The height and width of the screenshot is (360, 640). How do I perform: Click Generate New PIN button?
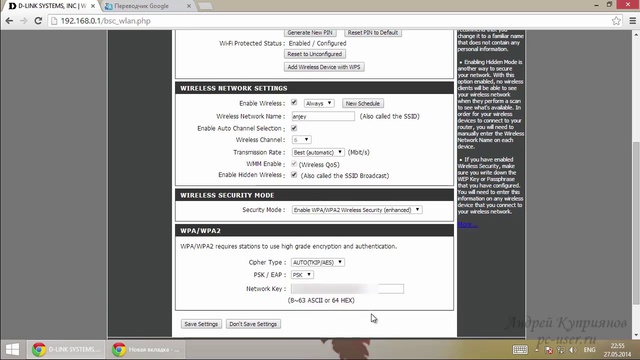[x=310, y=33]
